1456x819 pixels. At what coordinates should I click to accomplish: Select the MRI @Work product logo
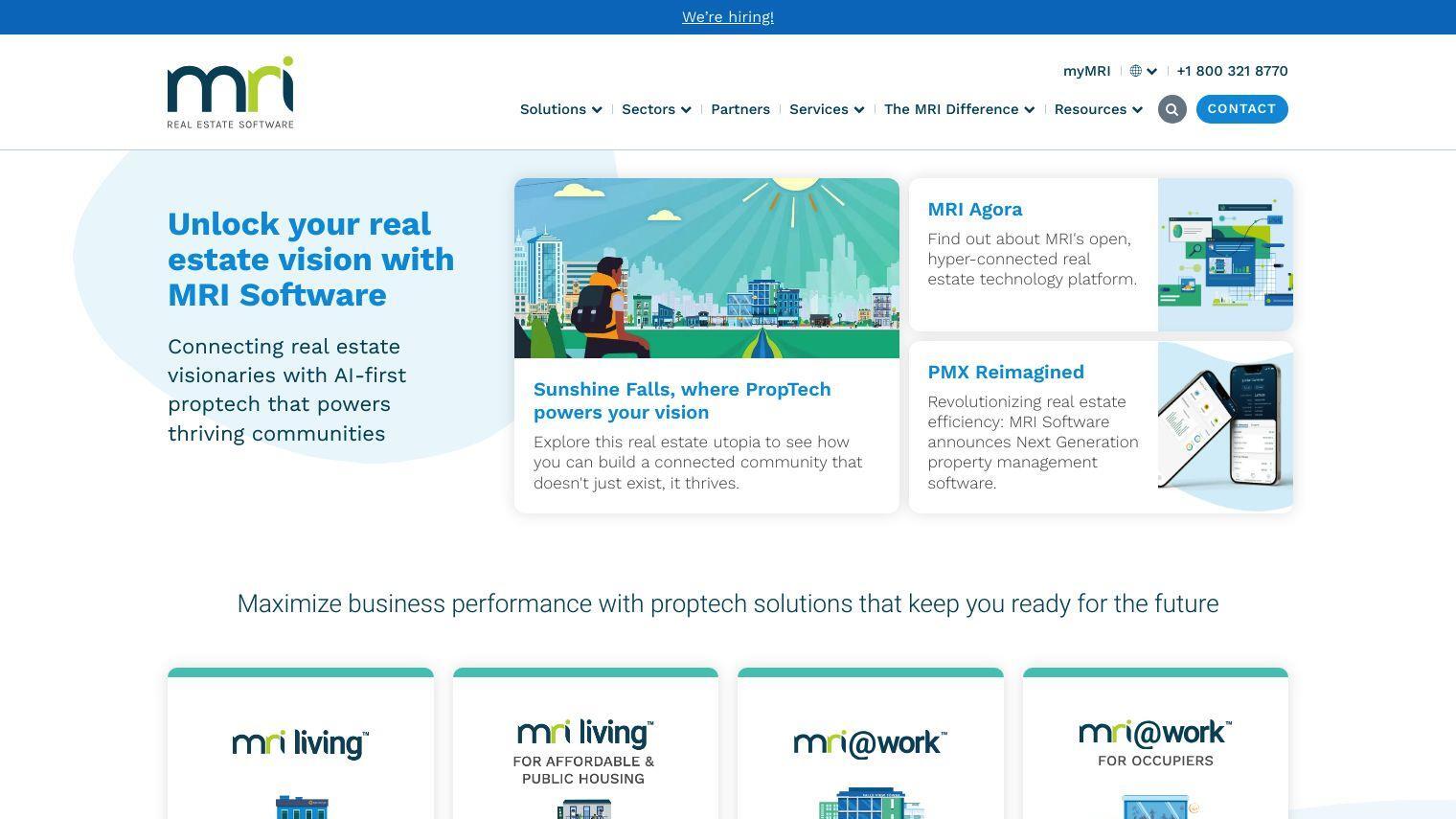point(870,743)
